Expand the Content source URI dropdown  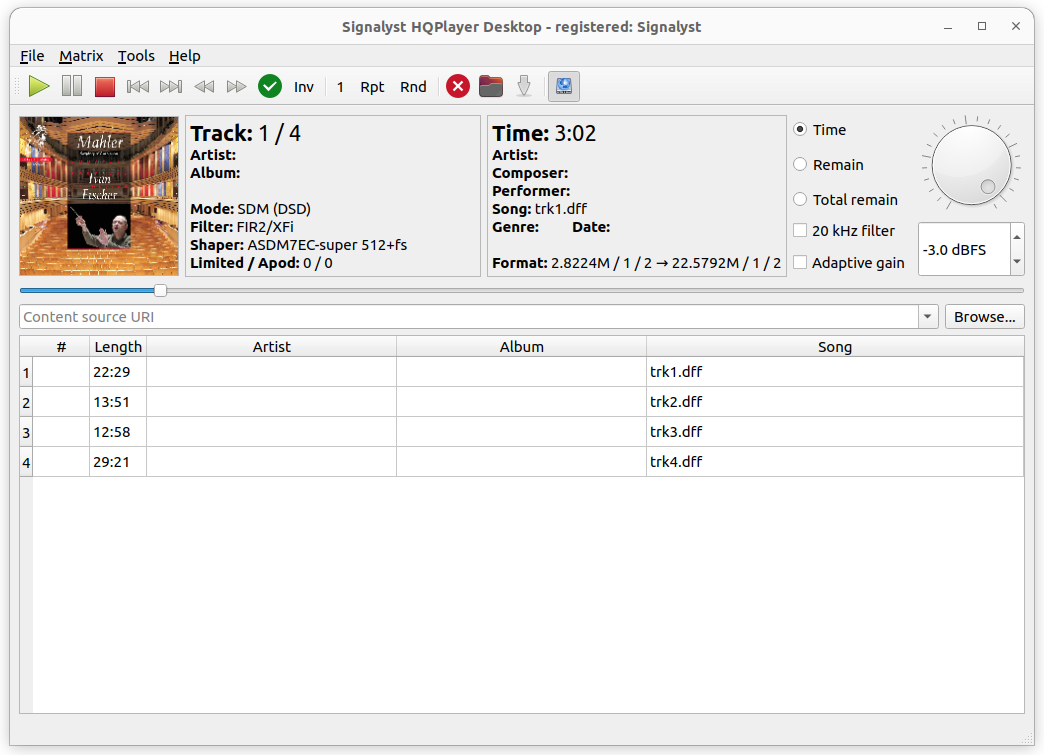[928, 317]
